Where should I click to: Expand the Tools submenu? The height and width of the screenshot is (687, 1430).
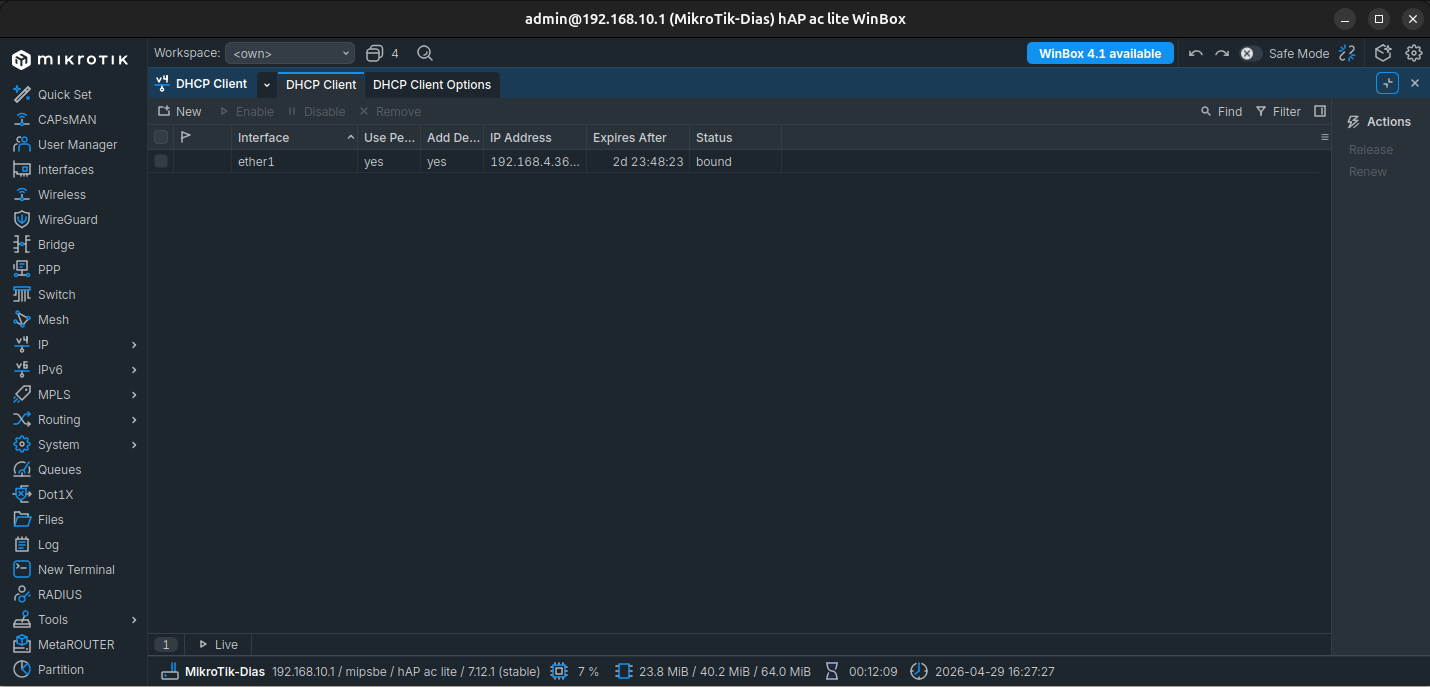134,619
